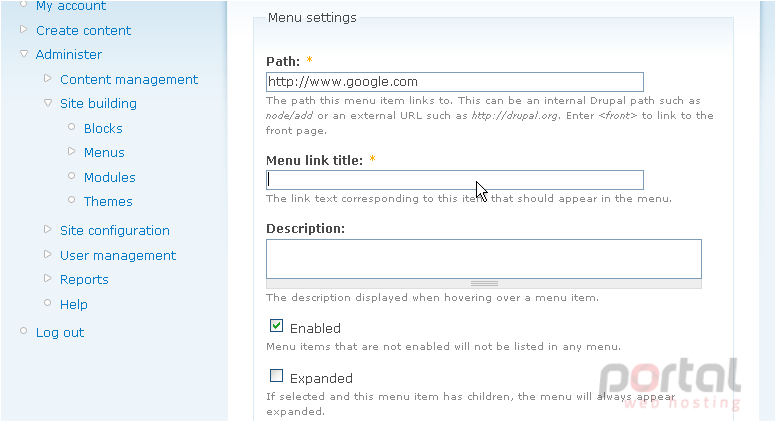Open the Blocks link
The height and width of the screenshot is (422, 776).
(103, 129)
